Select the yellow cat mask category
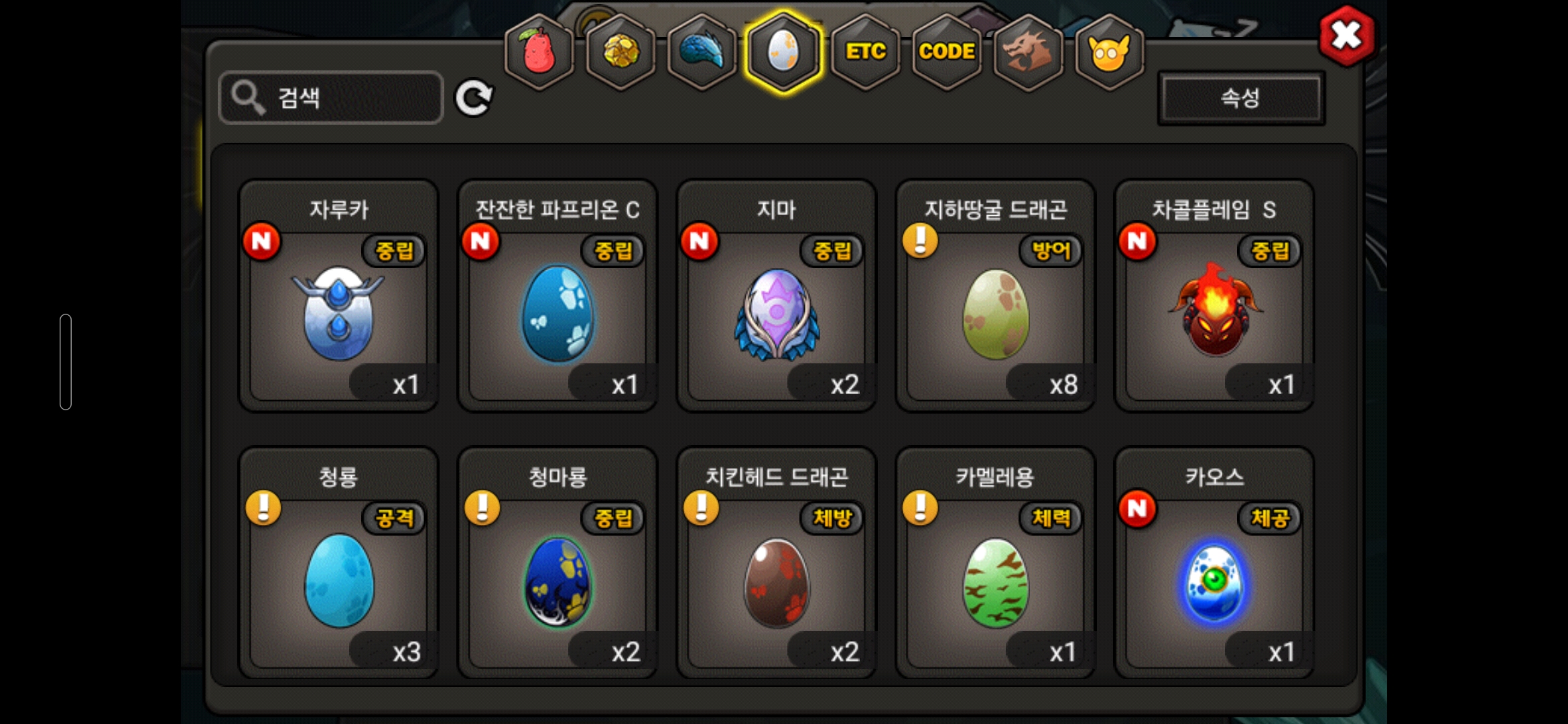This screenshot has height=724, width=1568. [x=1110, y=52]
